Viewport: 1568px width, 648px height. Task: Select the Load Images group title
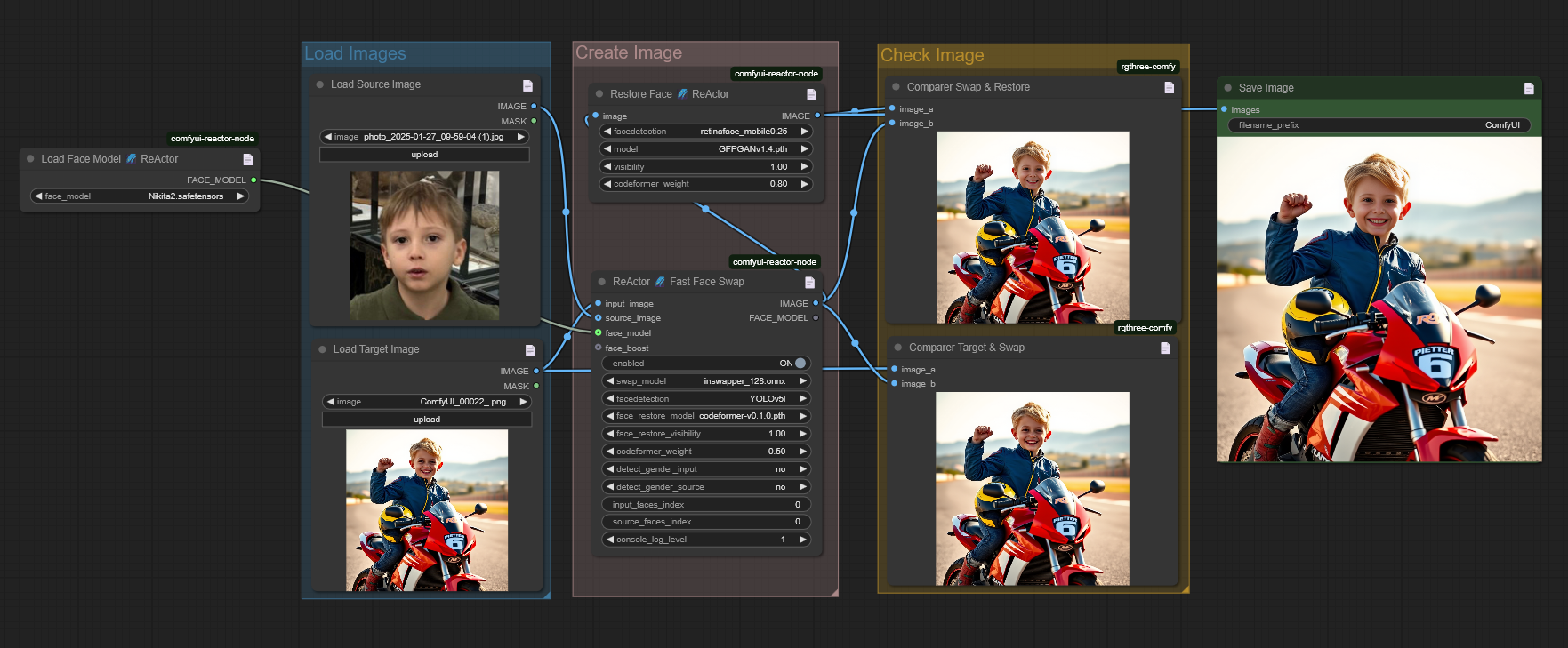[356, 54]
